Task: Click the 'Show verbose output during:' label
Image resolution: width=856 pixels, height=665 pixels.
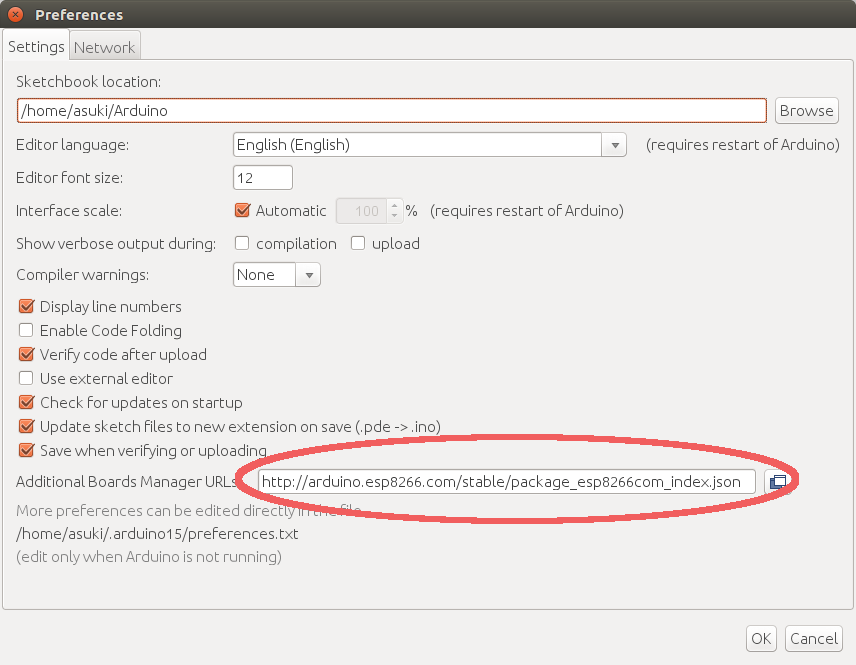Action: pyautogui.click(x=116, y=244)
